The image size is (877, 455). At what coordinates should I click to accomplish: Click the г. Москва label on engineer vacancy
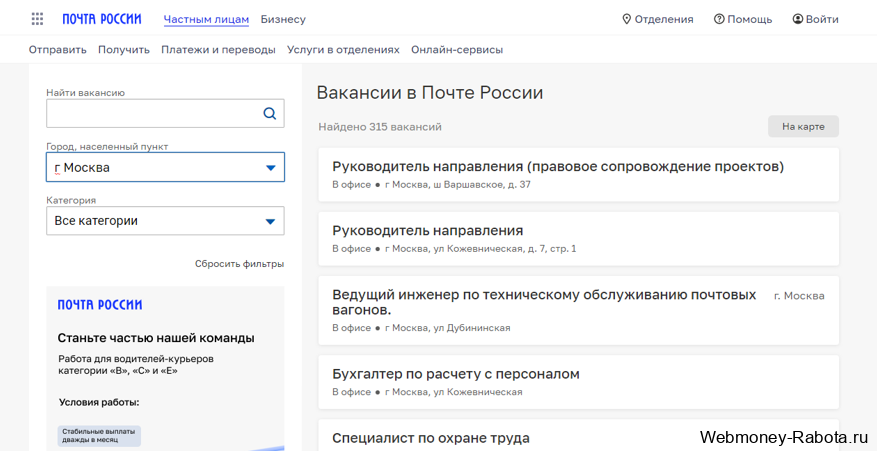tap(799, 296)
